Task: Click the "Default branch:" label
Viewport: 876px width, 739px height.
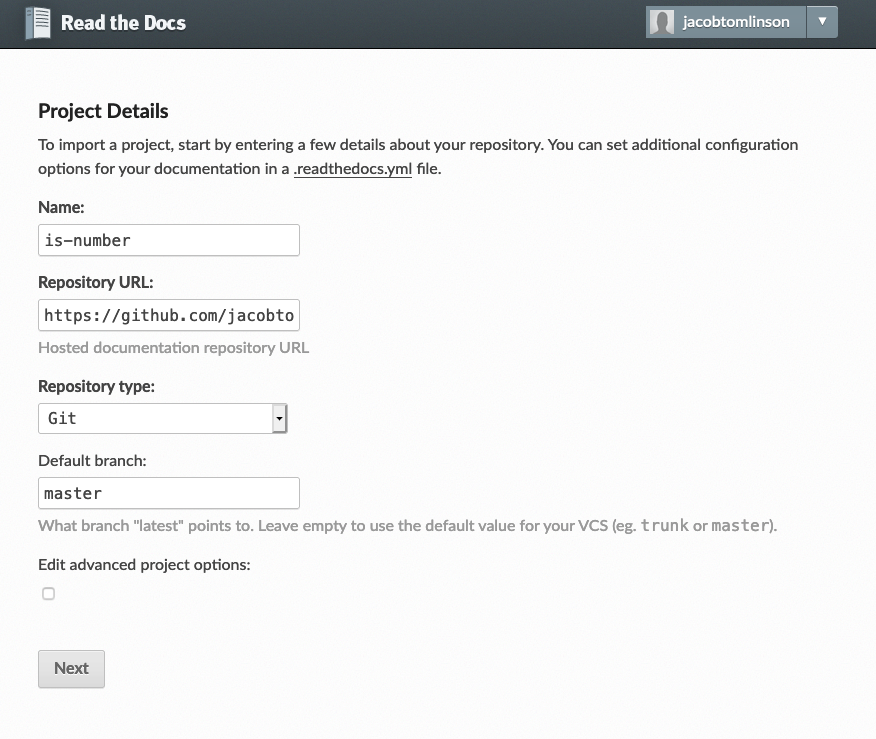Action: point(92,461)
